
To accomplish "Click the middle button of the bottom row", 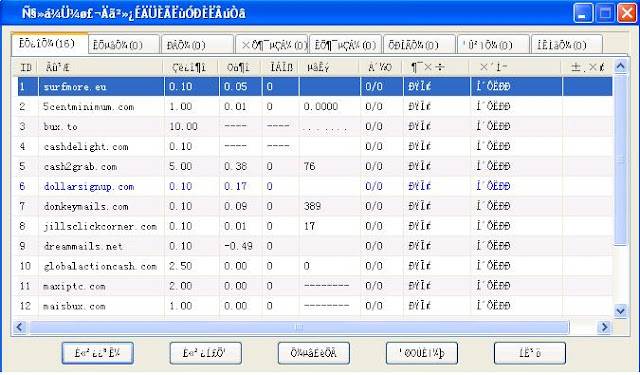I will [313, 353].
